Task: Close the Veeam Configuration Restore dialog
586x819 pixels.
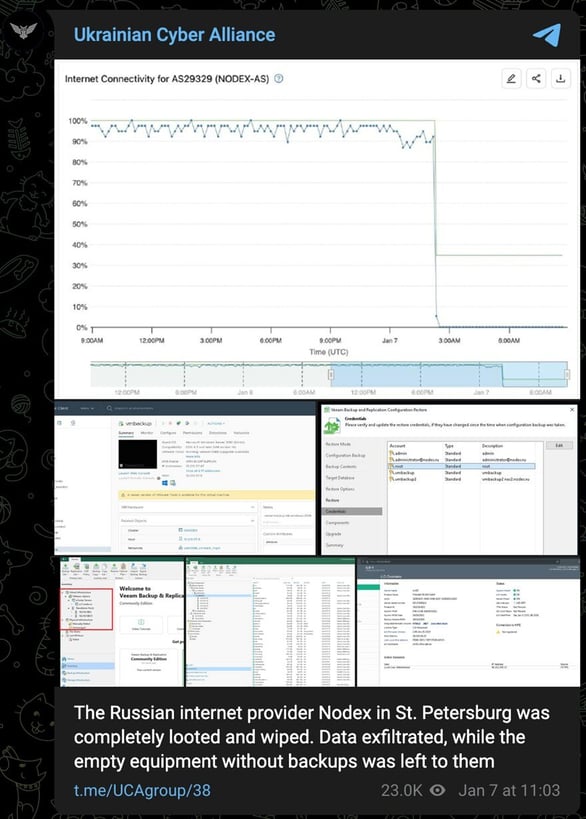Action: click(x=572, y=410)
